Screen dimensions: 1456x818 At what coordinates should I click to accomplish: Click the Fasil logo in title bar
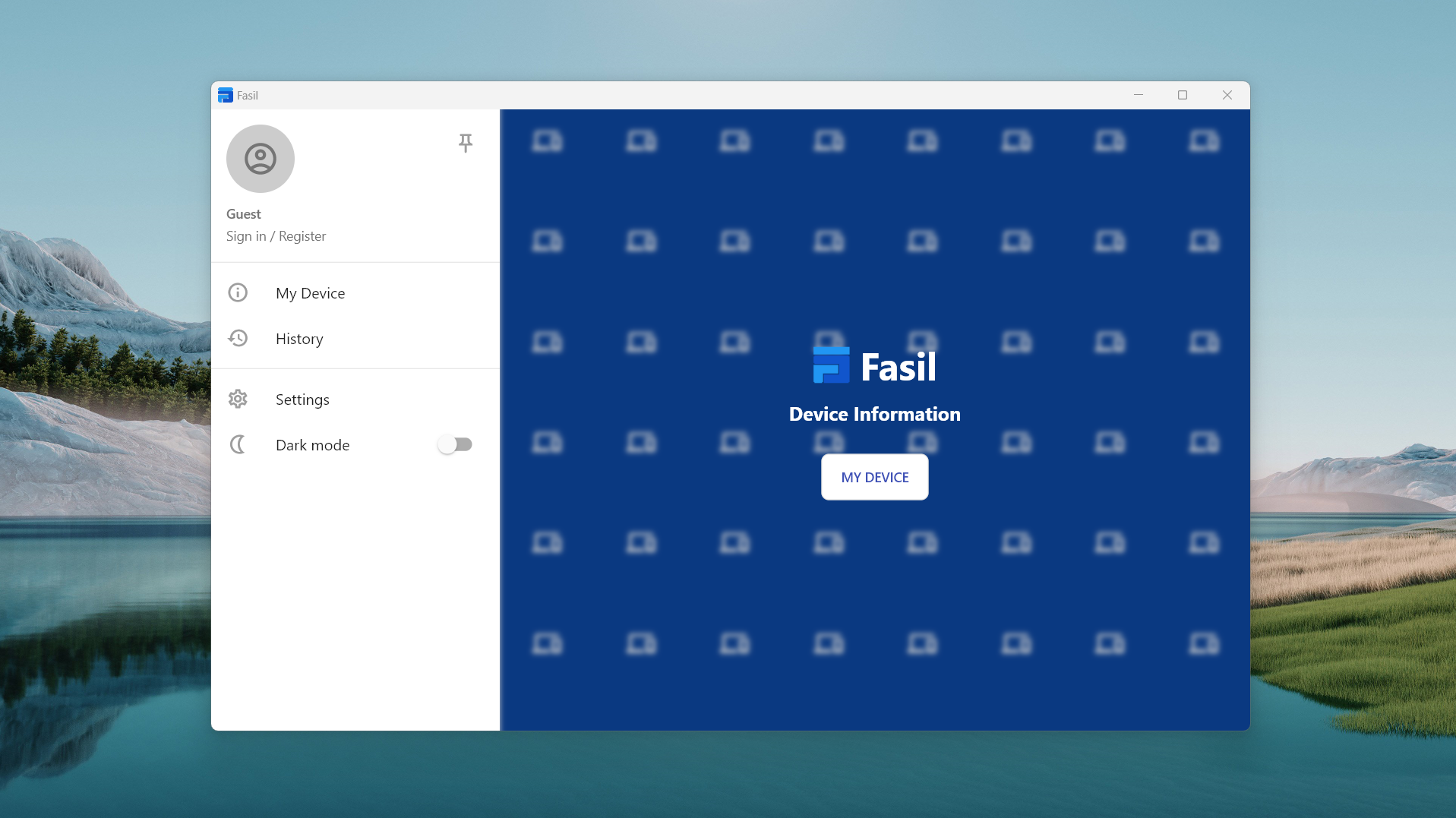point(226,95)
